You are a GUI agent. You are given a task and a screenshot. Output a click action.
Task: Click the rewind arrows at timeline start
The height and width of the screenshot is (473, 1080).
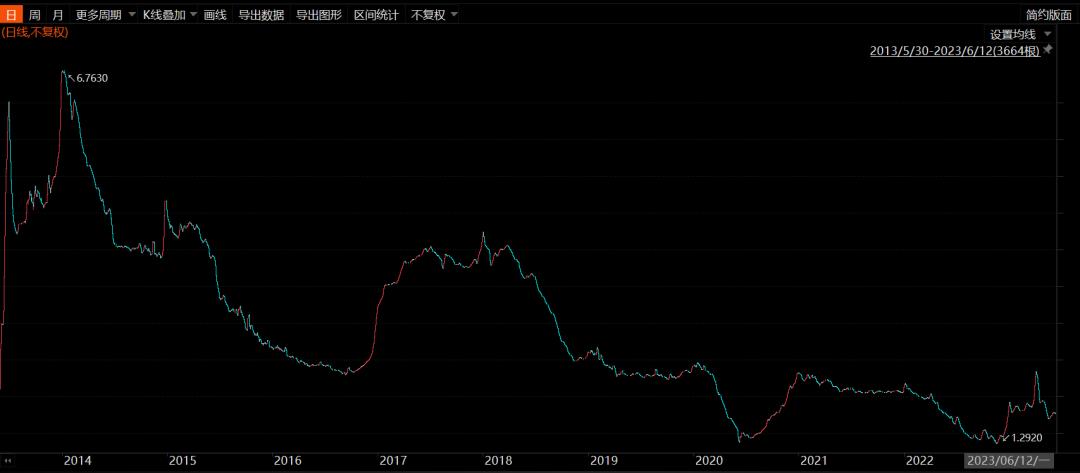tap(10, 461)
